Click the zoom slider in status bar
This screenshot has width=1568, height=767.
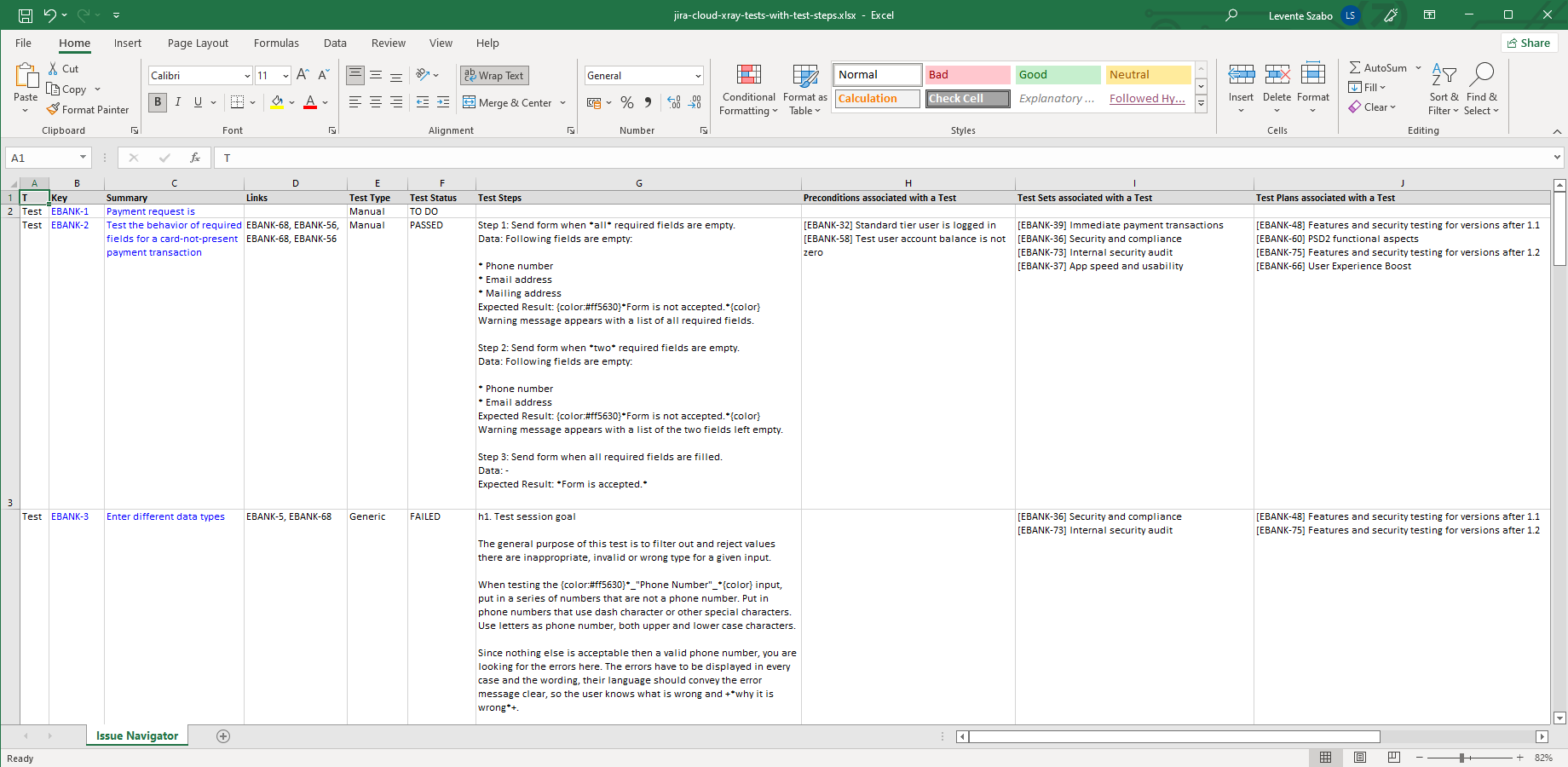coord(1461,758)
